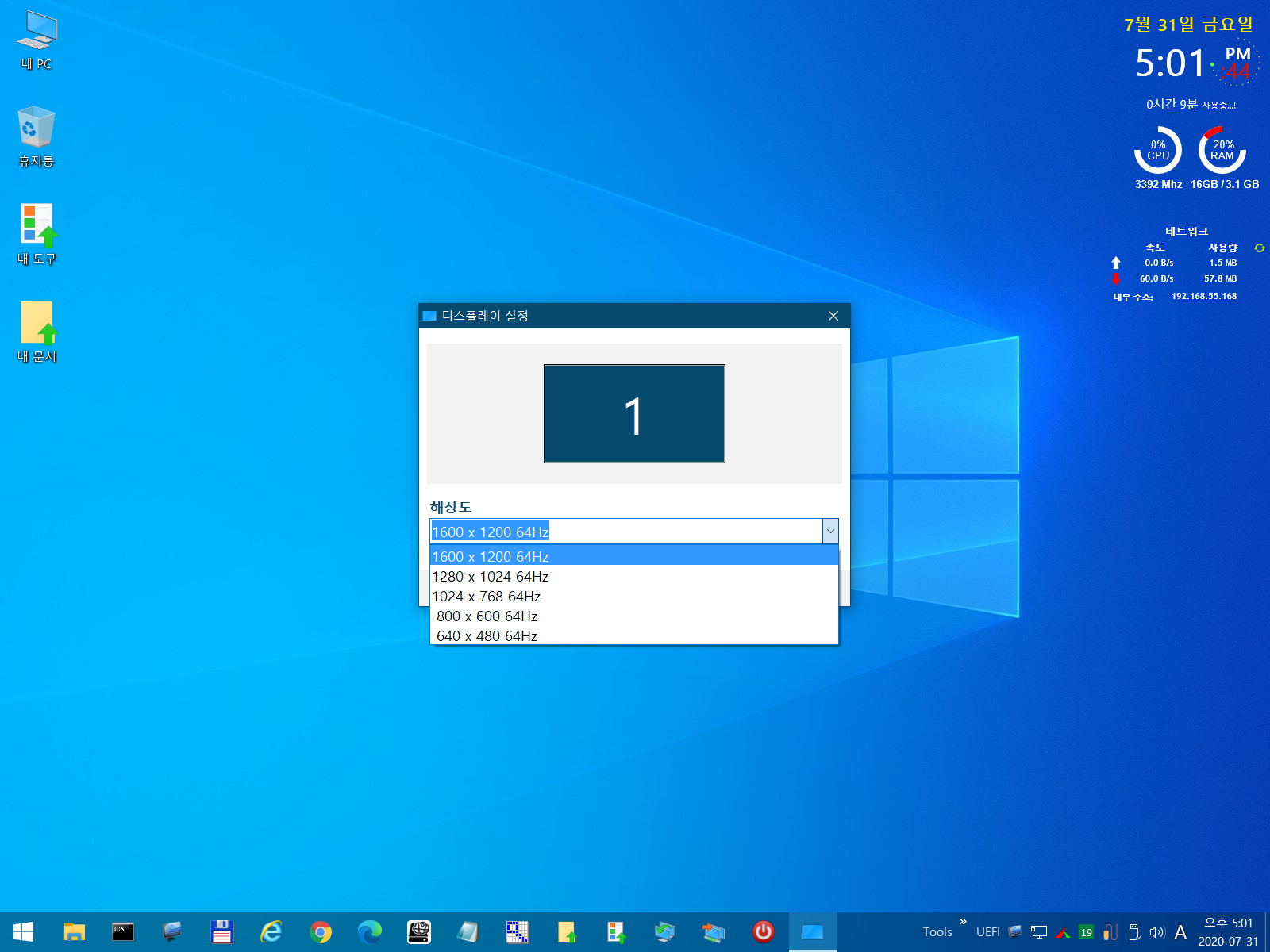Click the USB safely remove tray icon
The image size is (1270, 952).
point(1134,932)
